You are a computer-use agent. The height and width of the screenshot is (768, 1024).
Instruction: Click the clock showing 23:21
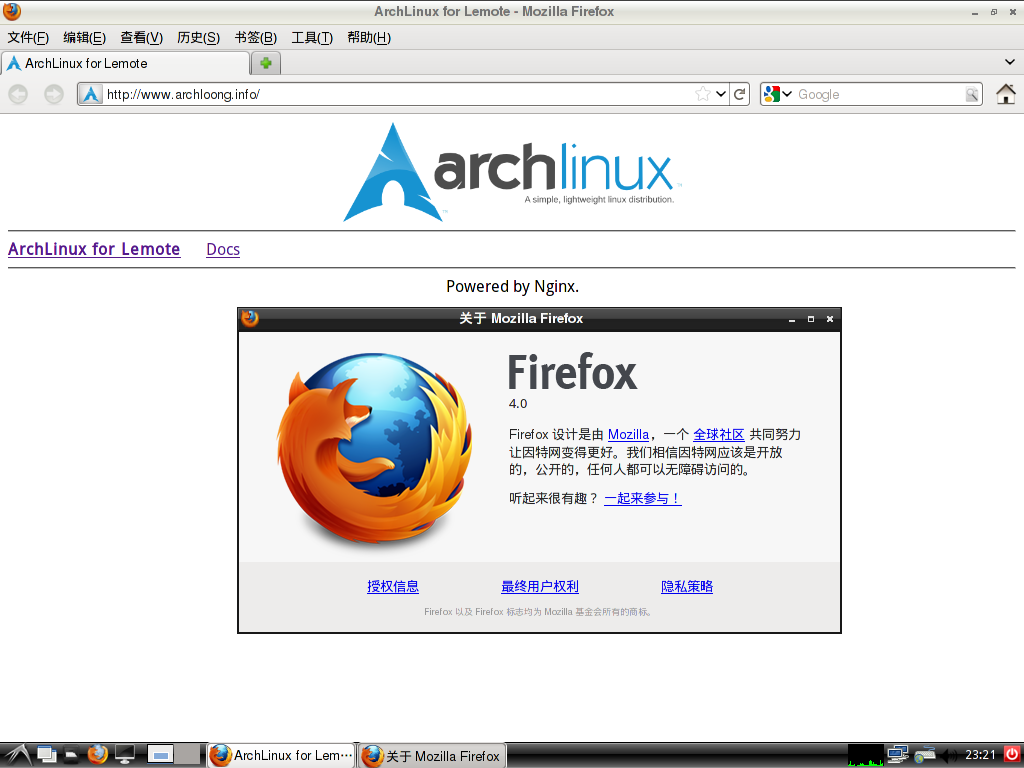click(980, 755)
